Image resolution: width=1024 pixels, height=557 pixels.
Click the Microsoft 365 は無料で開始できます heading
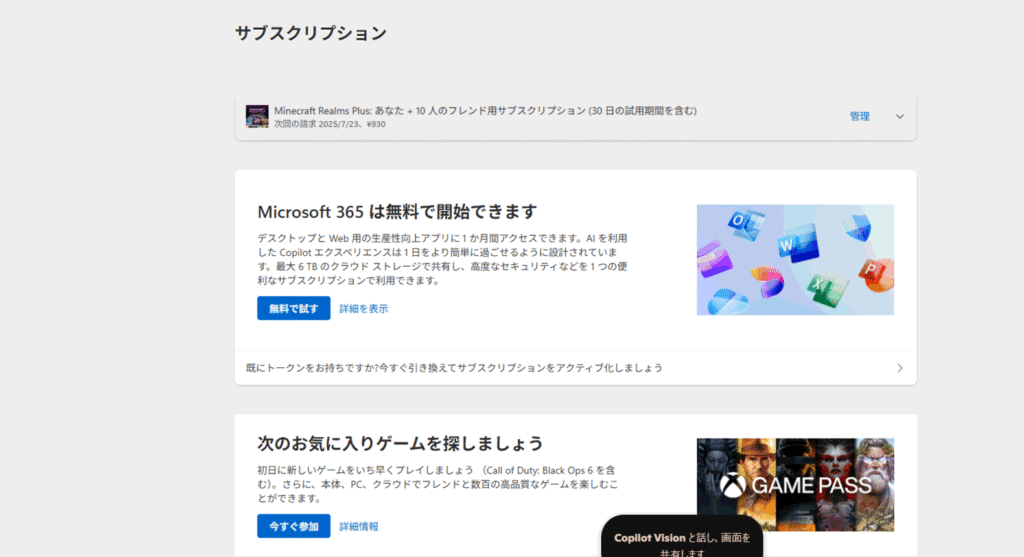pos(397,212)
